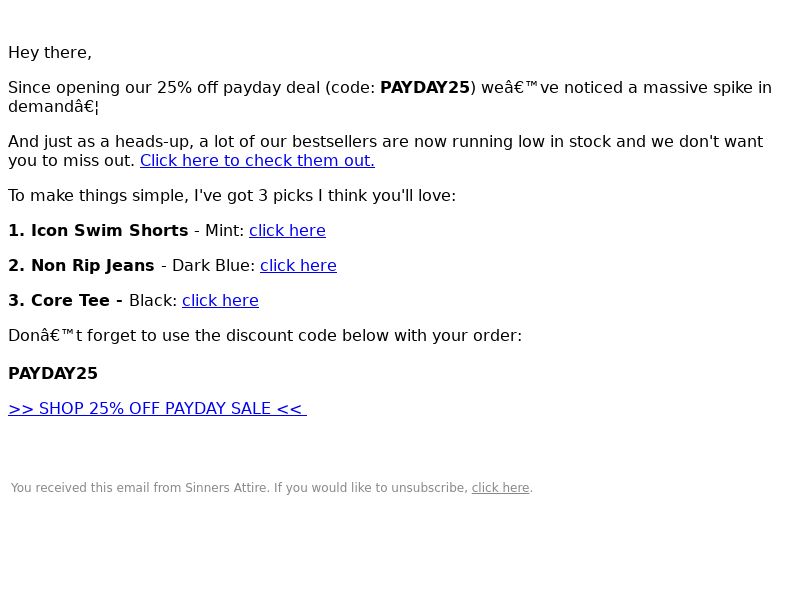Click the bold 'Non Rip Jeans' product name

click(93, 266)
